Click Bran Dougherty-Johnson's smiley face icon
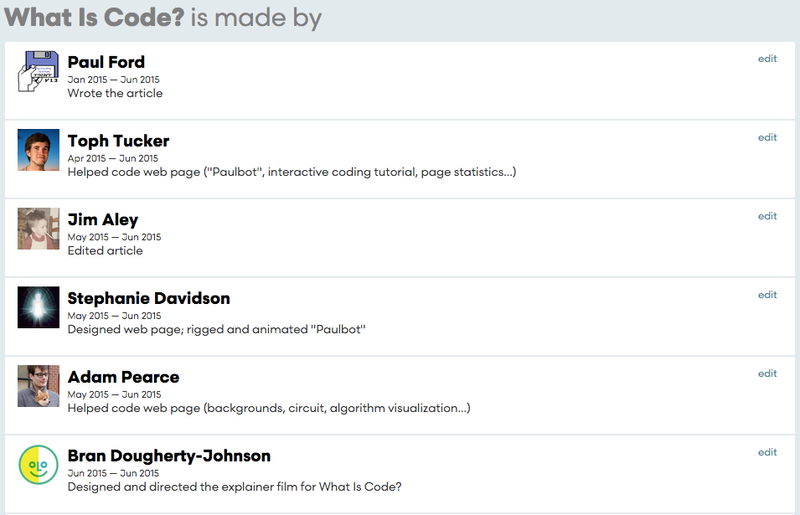Image resolution: width=800 pixels, height=515 pixels. click(x=38, y=464)
